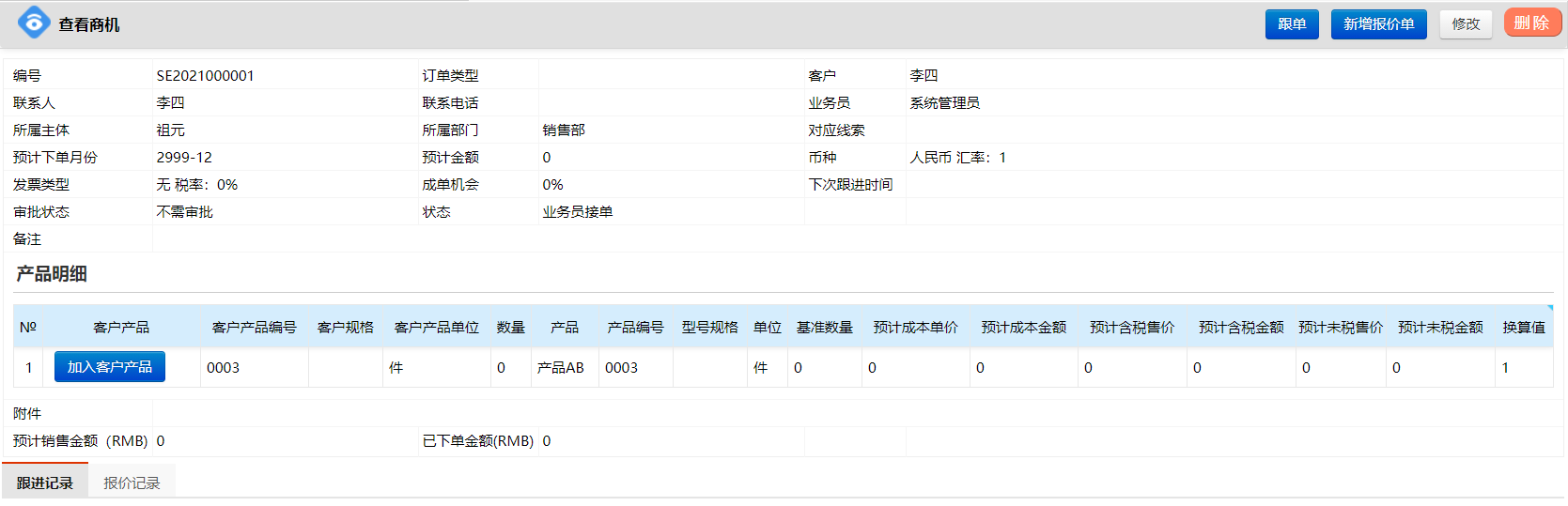Click the 产品编号 column header

[x=635, y=328]
